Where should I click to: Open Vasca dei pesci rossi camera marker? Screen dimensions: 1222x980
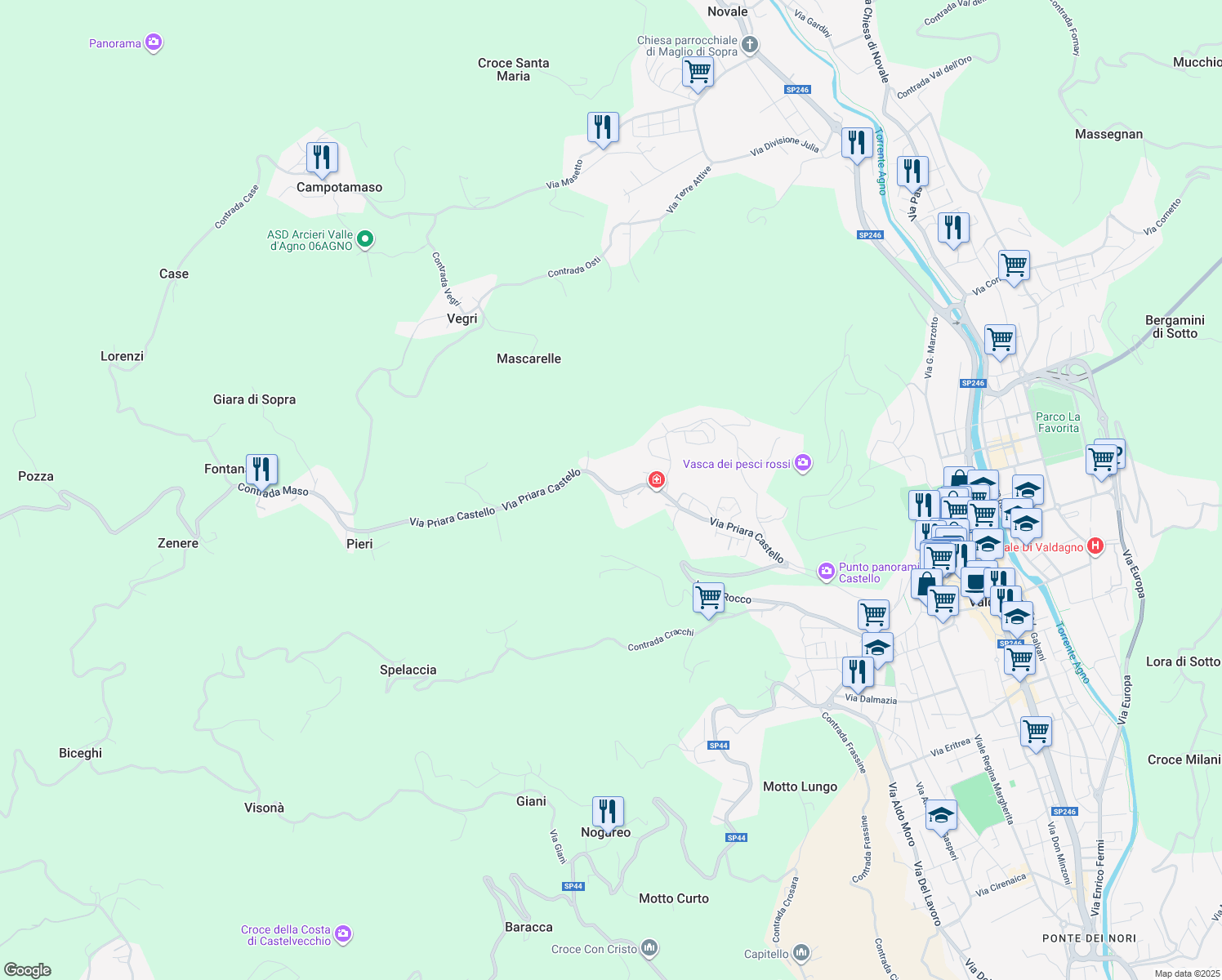[803, 464]
